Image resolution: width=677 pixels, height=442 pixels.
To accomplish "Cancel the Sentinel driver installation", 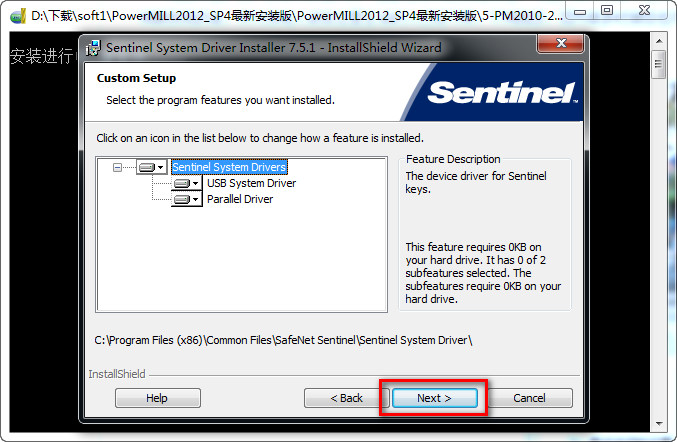I will (529, 398).
